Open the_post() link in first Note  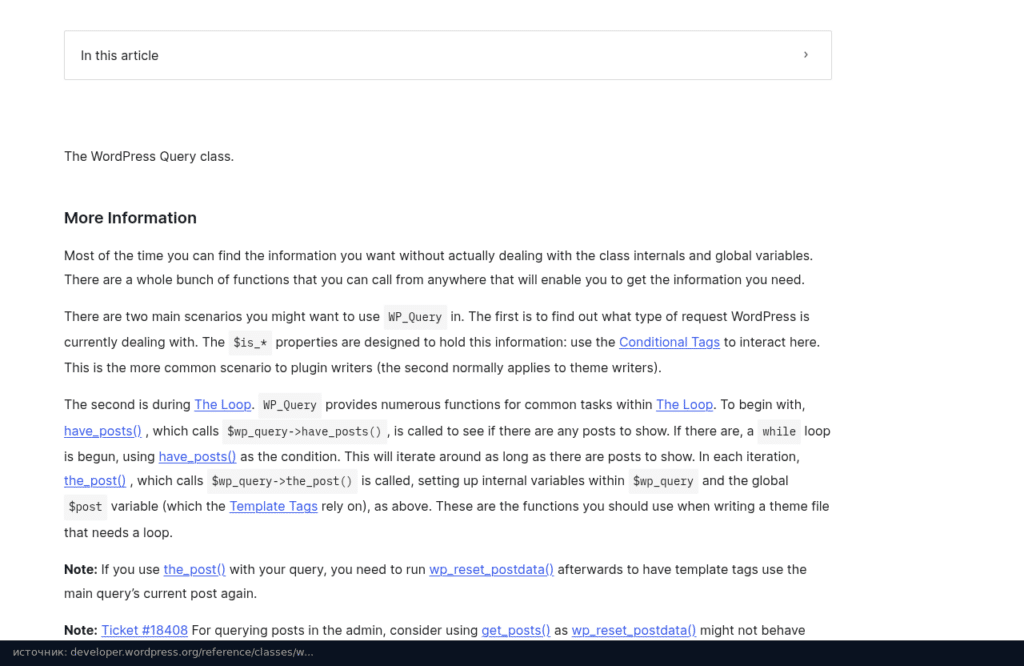click(194, 569)
